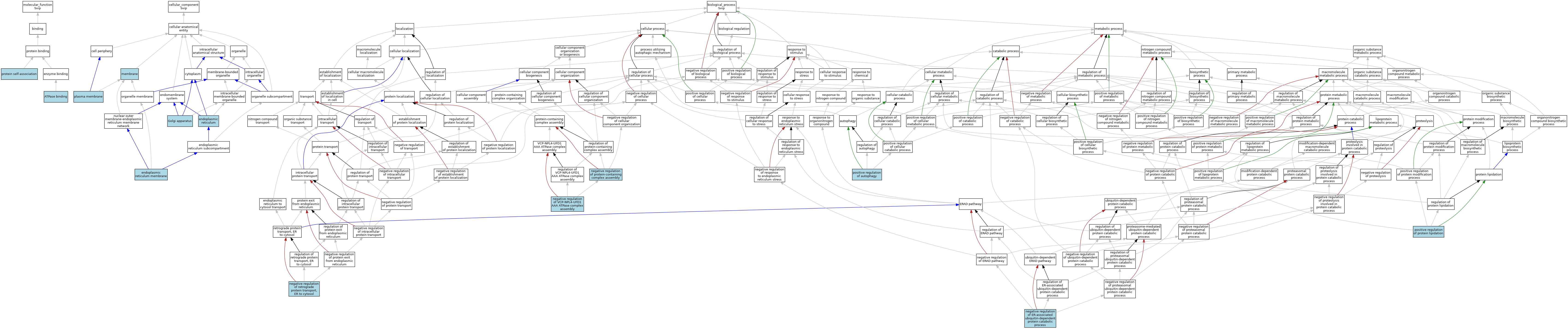1568x329 pixels.
Task: Click the 'cytoplasm' node
Action: [192, 74]
